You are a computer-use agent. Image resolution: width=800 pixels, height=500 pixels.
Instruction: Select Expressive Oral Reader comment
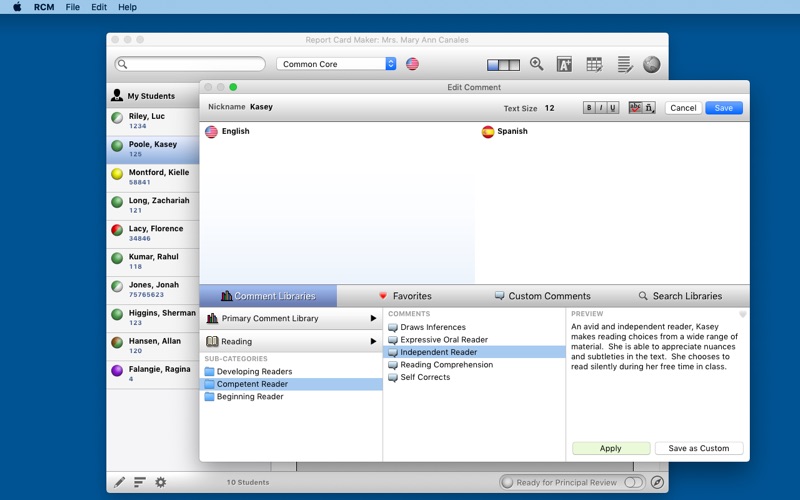point(474,340)
